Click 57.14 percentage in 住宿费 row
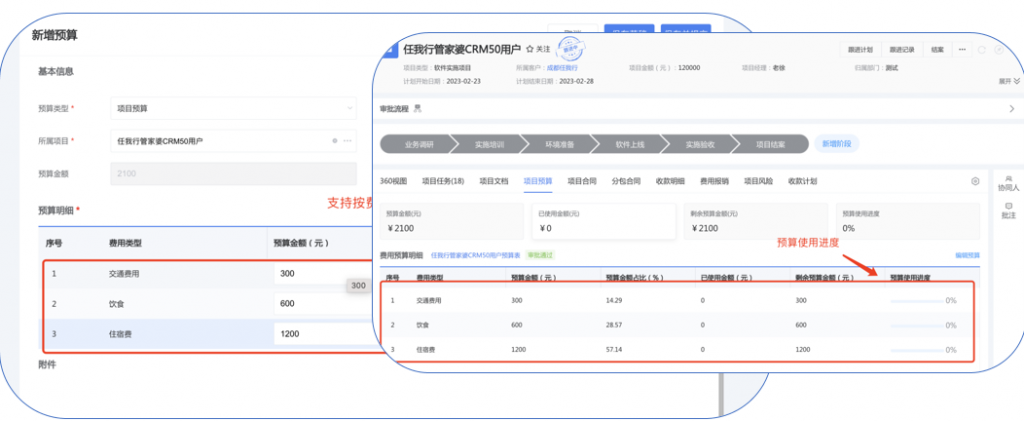Viewport: 1024px width, 421px height. click(614, 350)
